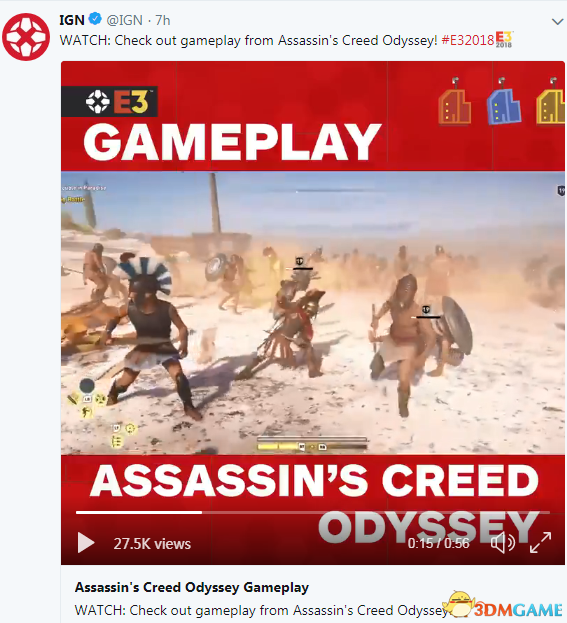The image size is (567, 623).
Task: Click the 0:15 / 0:56 time display
Action: click(438, 543)
